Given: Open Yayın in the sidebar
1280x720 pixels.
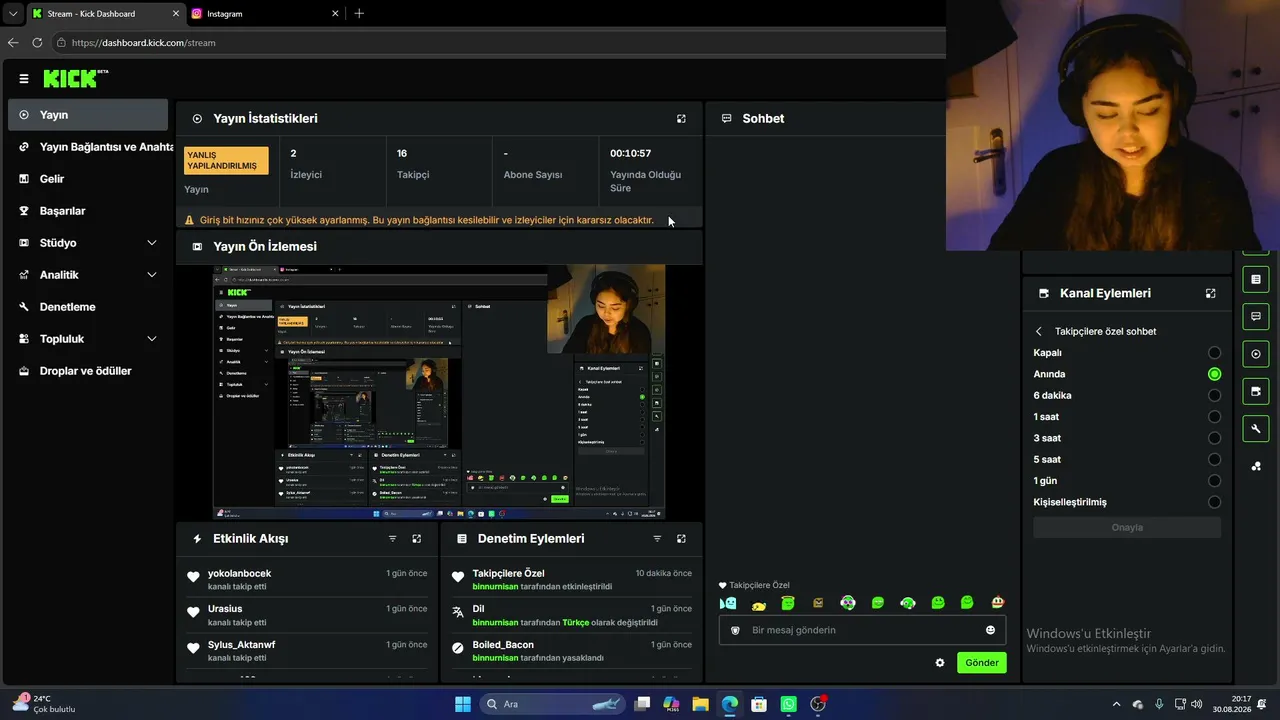Looking at the screenshot, I should pyautogui.click(x=88, y=115).
